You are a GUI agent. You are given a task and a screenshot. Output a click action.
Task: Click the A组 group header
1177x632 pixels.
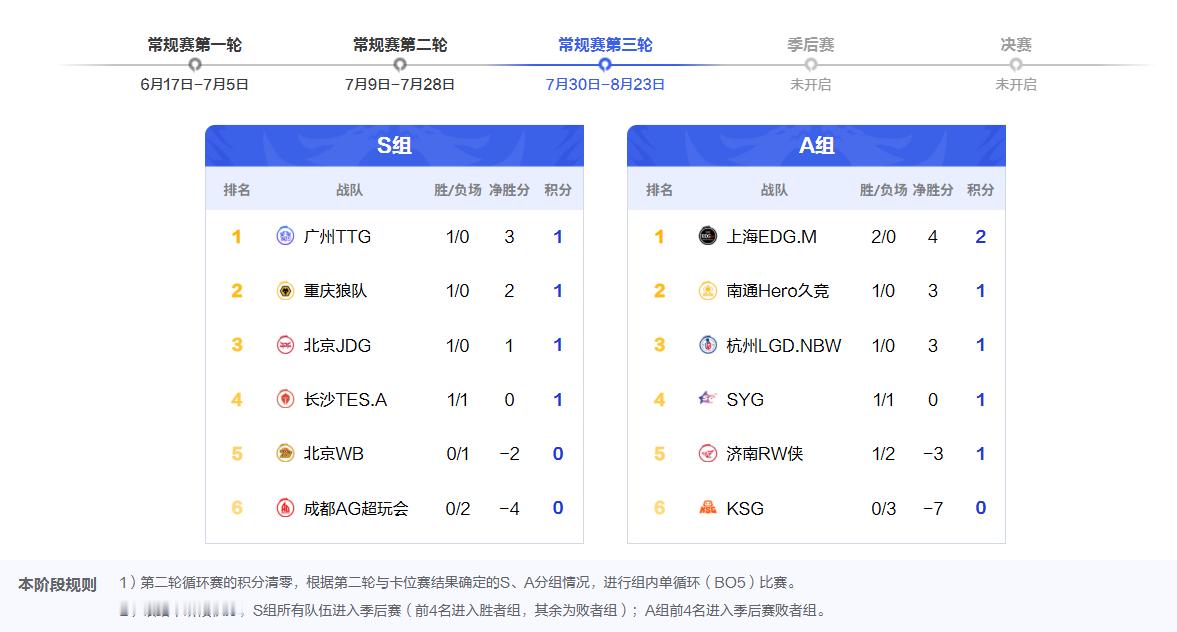point(816,146)
